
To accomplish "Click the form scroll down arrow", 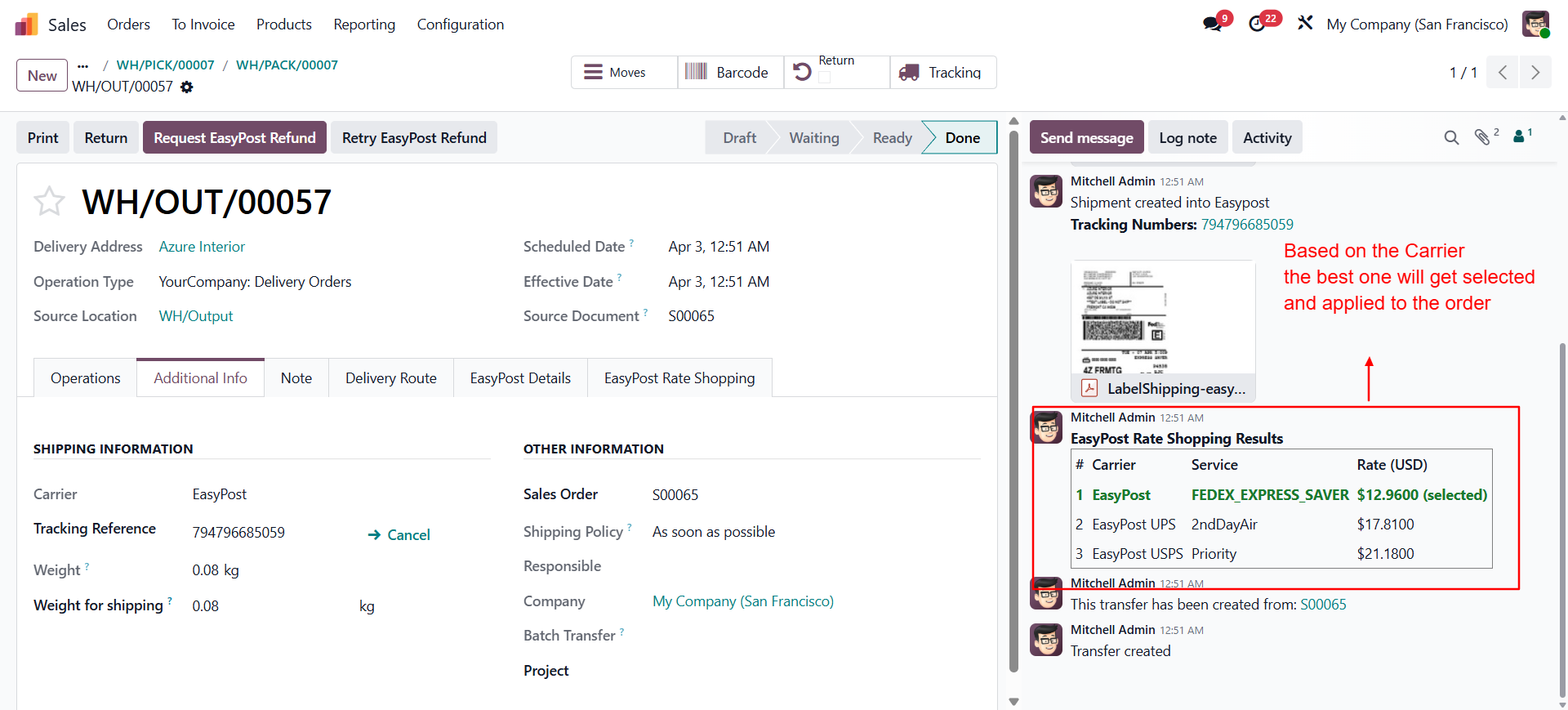I will click(1013, 701).
